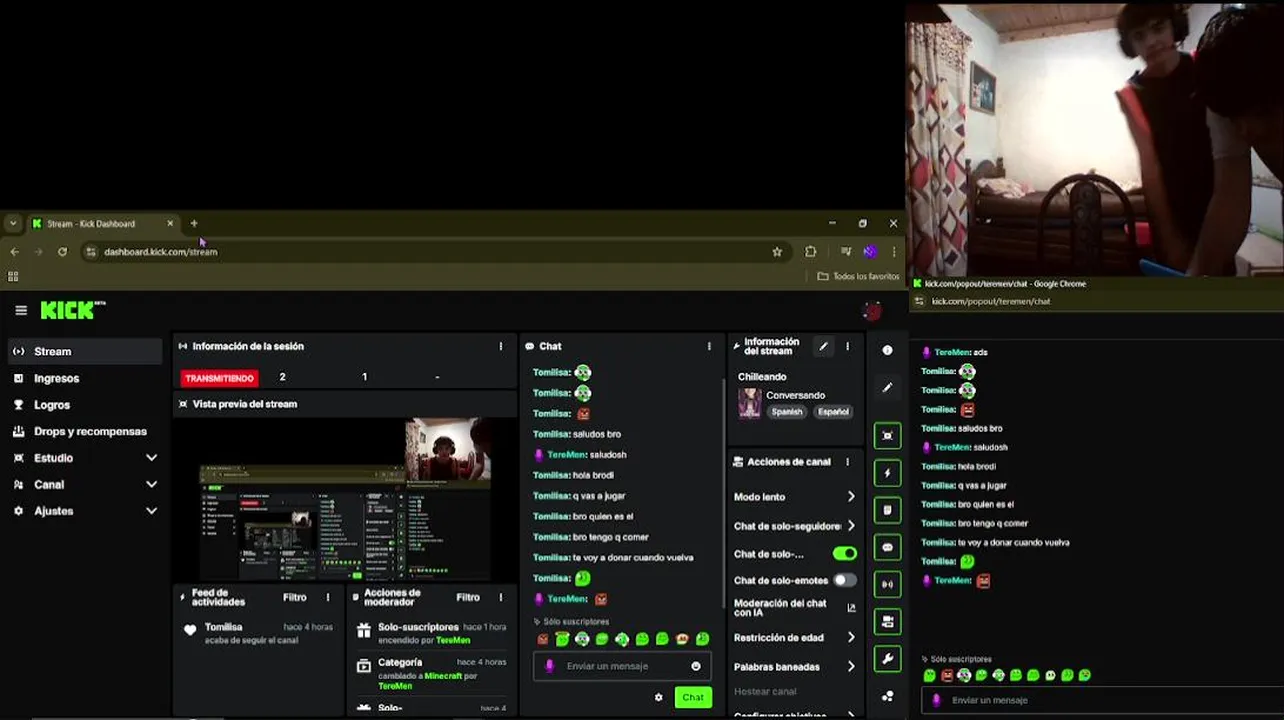Open Acciones de canal three-dot menu
The height and width of the screenshot is (720, 1284).
tap(847, 462)
